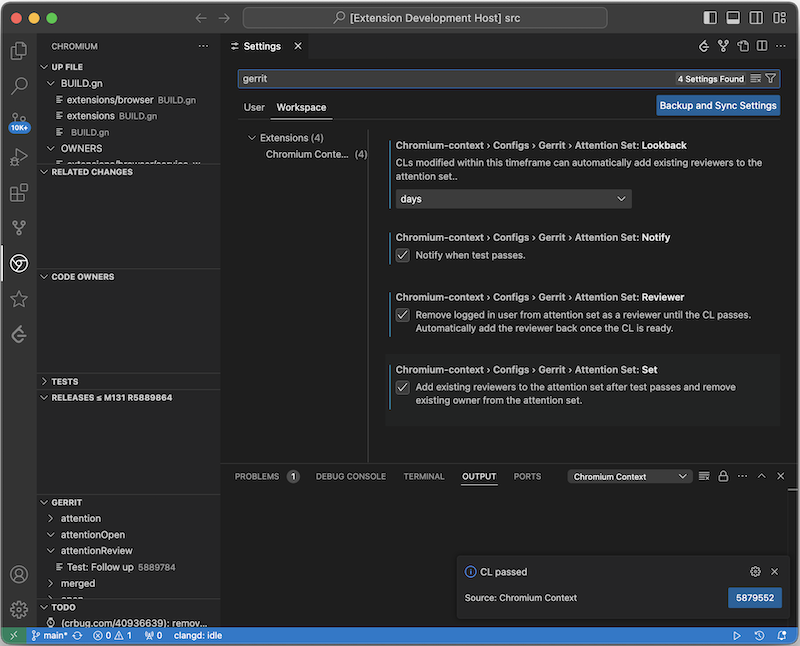Clear the settings search input icon
Screen dimensions: 800x646
(x=756, y=79)
